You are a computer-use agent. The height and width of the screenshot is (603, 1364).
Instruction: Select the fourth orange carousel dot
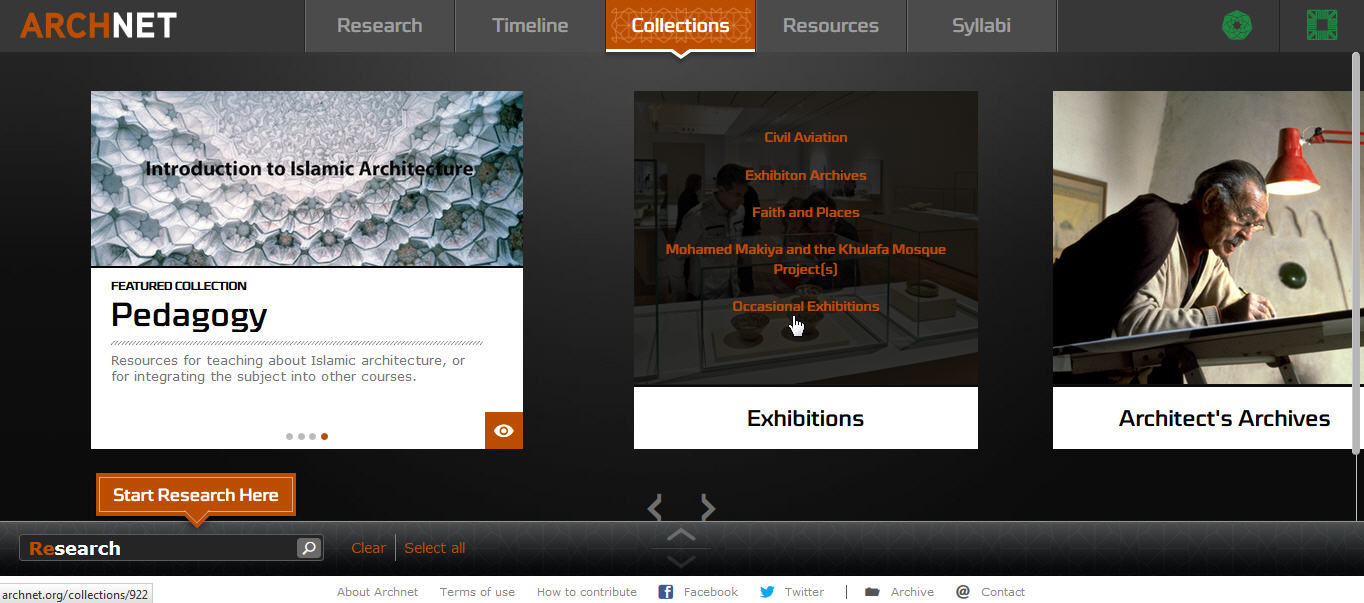point(324,436)
